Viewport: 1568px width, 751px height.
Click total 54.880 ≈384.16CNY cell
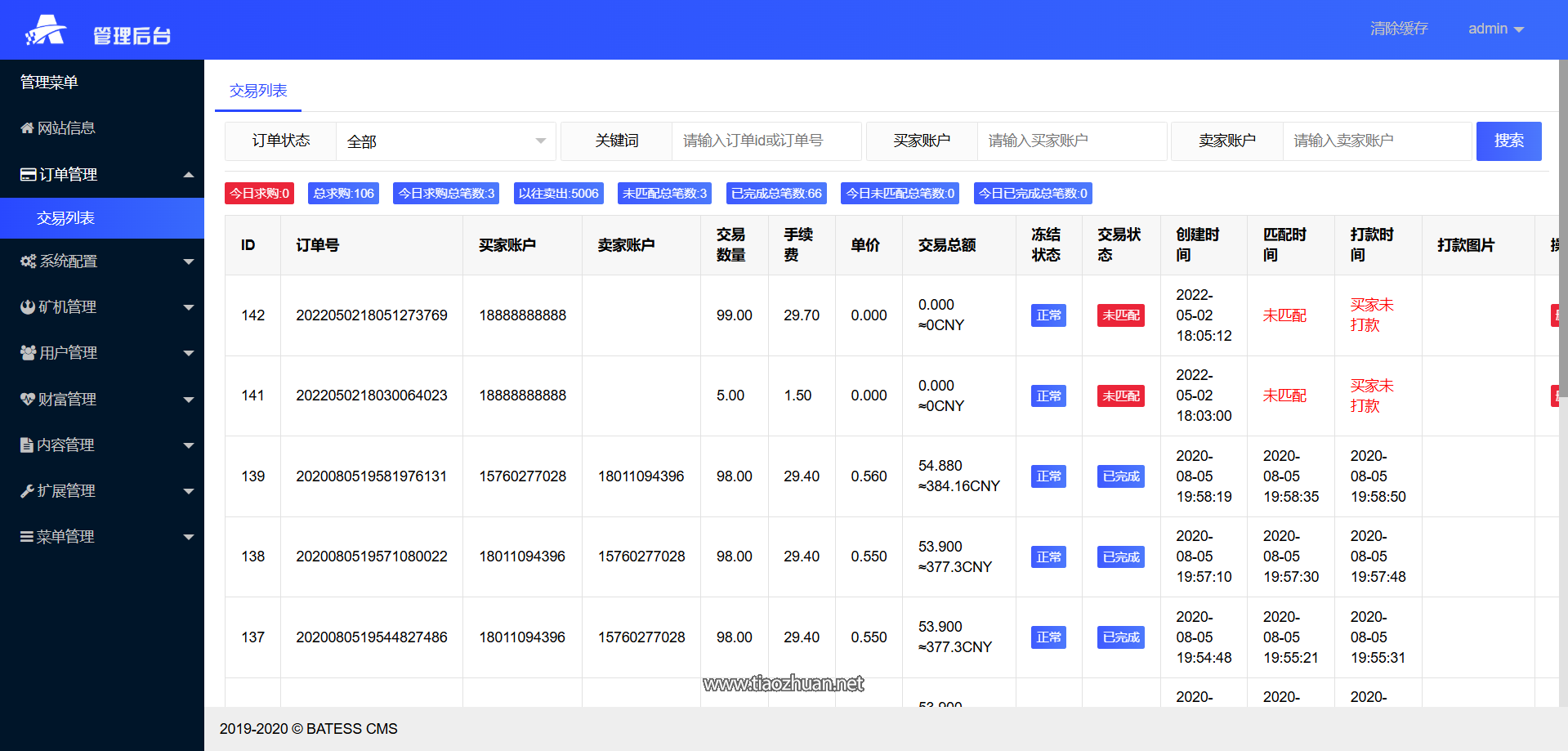tap(959, 476)
